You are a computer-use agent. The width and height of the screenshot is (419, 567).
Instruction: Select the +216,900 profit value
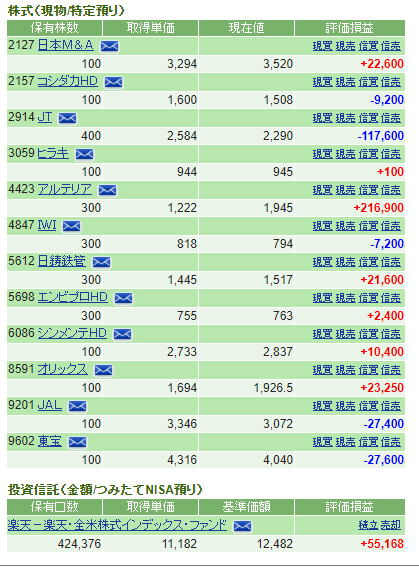[379, 208]
